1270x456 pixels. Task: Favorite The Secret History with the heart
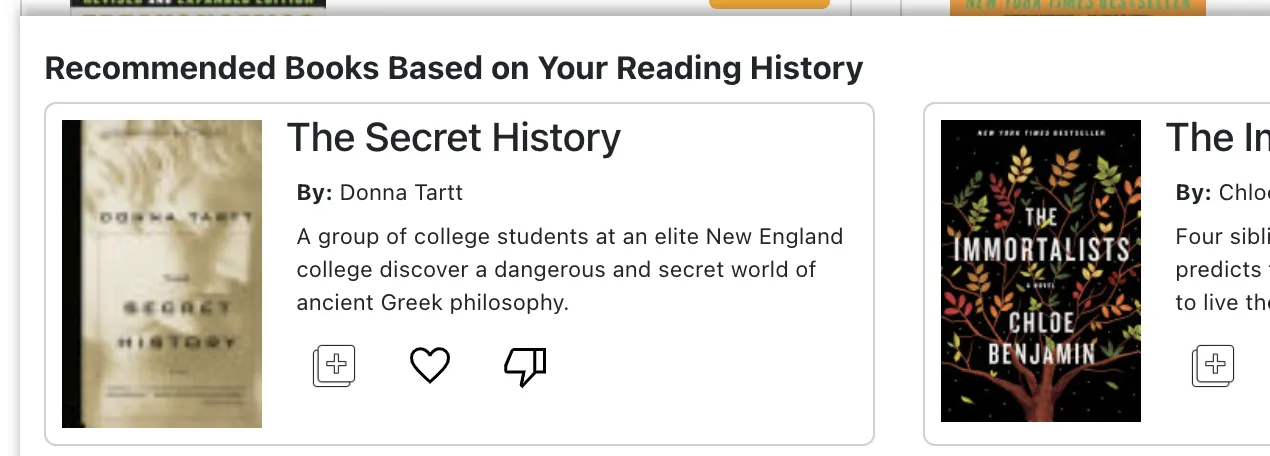pos(430,365)
